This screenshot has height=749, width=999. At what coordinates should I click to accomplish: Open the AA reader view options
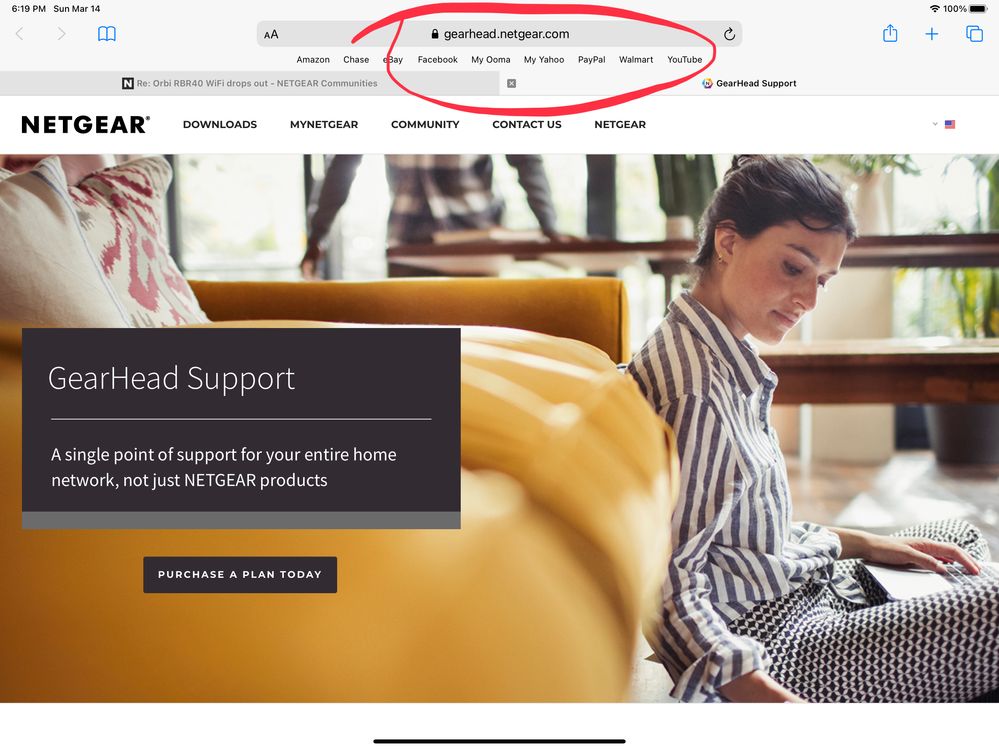click(x=271, y=34)
